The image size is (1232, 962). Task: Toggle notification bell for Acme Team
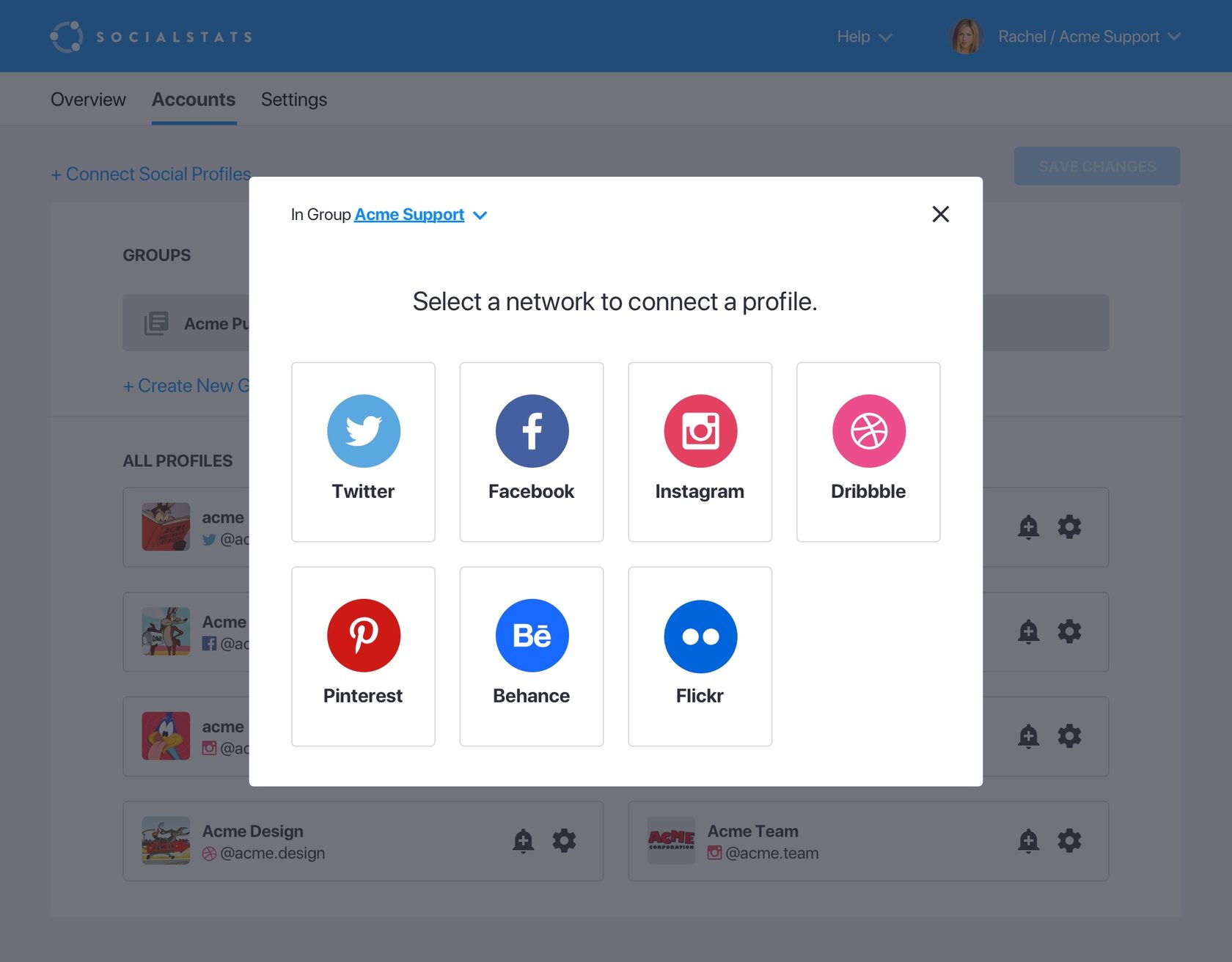pos(1028,840)
